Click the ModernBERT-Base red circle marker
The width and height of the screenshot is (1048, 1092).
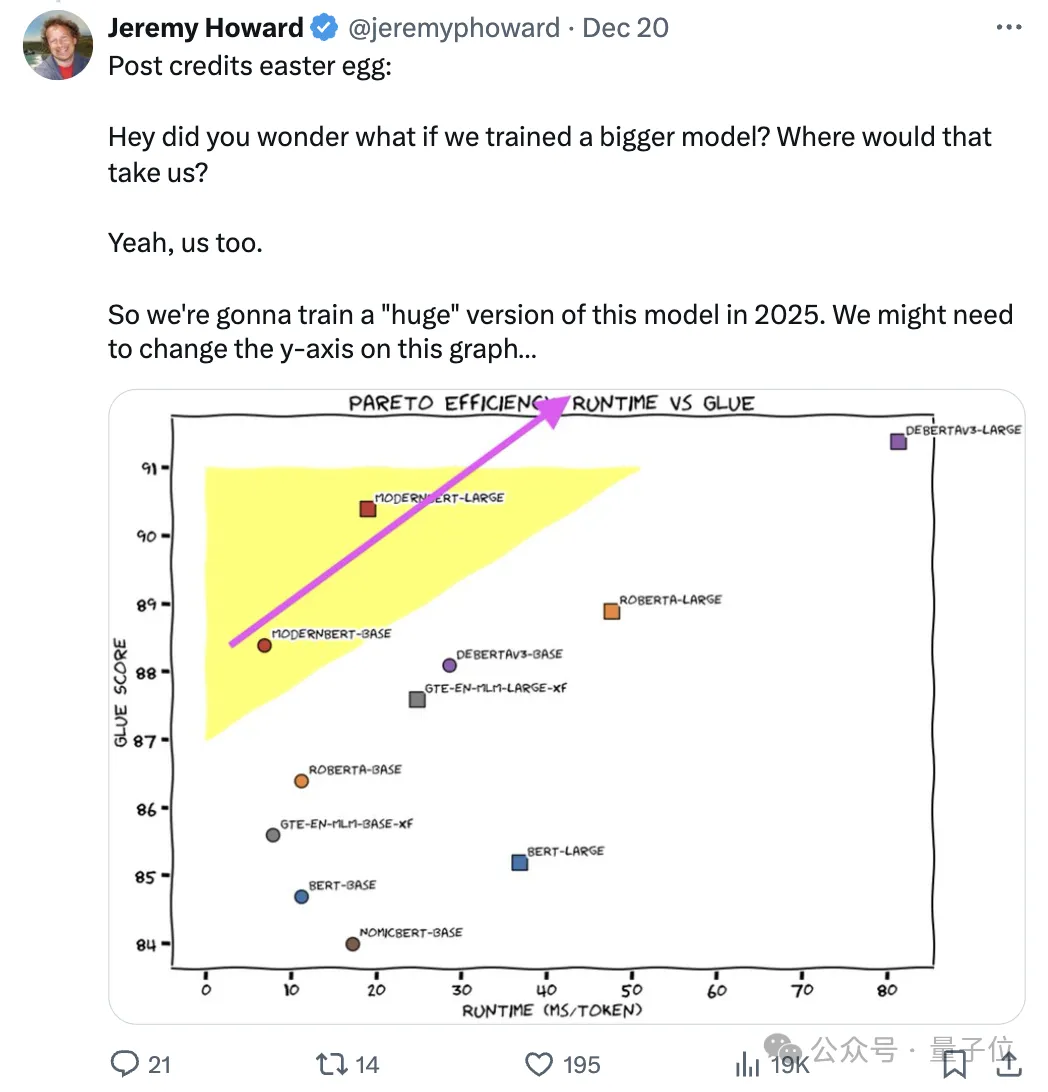pyautogui.click(x=264, y=646)
